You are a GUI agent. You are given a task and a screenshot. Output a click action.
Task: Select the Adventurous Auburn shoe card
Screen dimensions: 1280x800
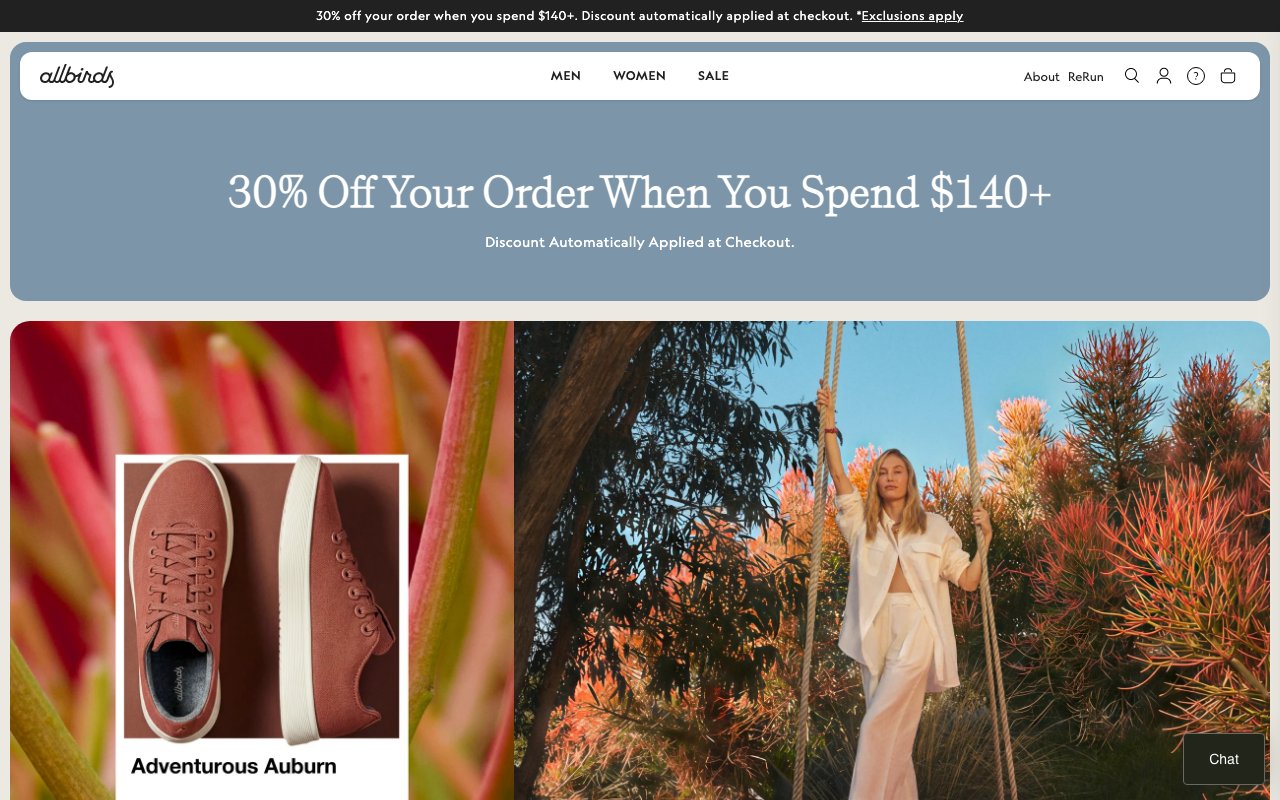point(262,627)
